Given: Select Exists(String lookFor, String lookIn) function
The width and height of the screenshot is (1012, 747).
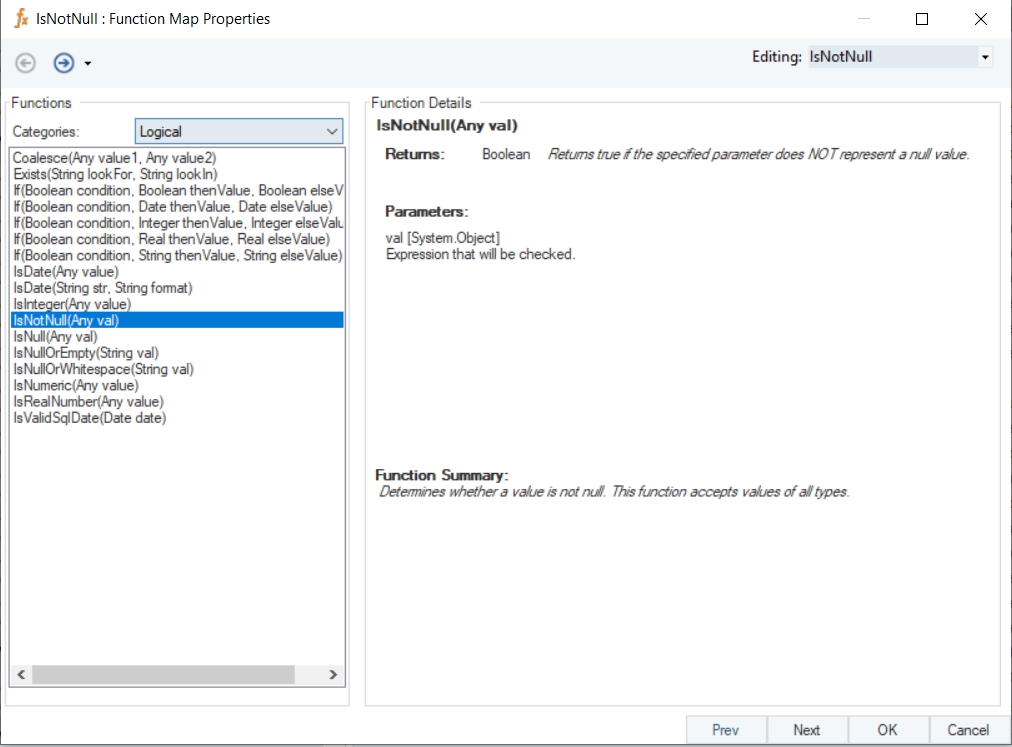Looking at the screenshot, I should tap(115, 174).
